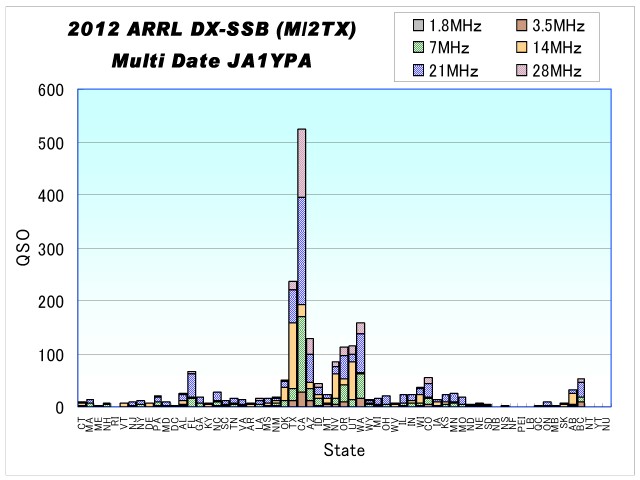
Task: Click the orange 14MHz segment of AB bar
Action: pyautogui.click(x=573, y=399)
